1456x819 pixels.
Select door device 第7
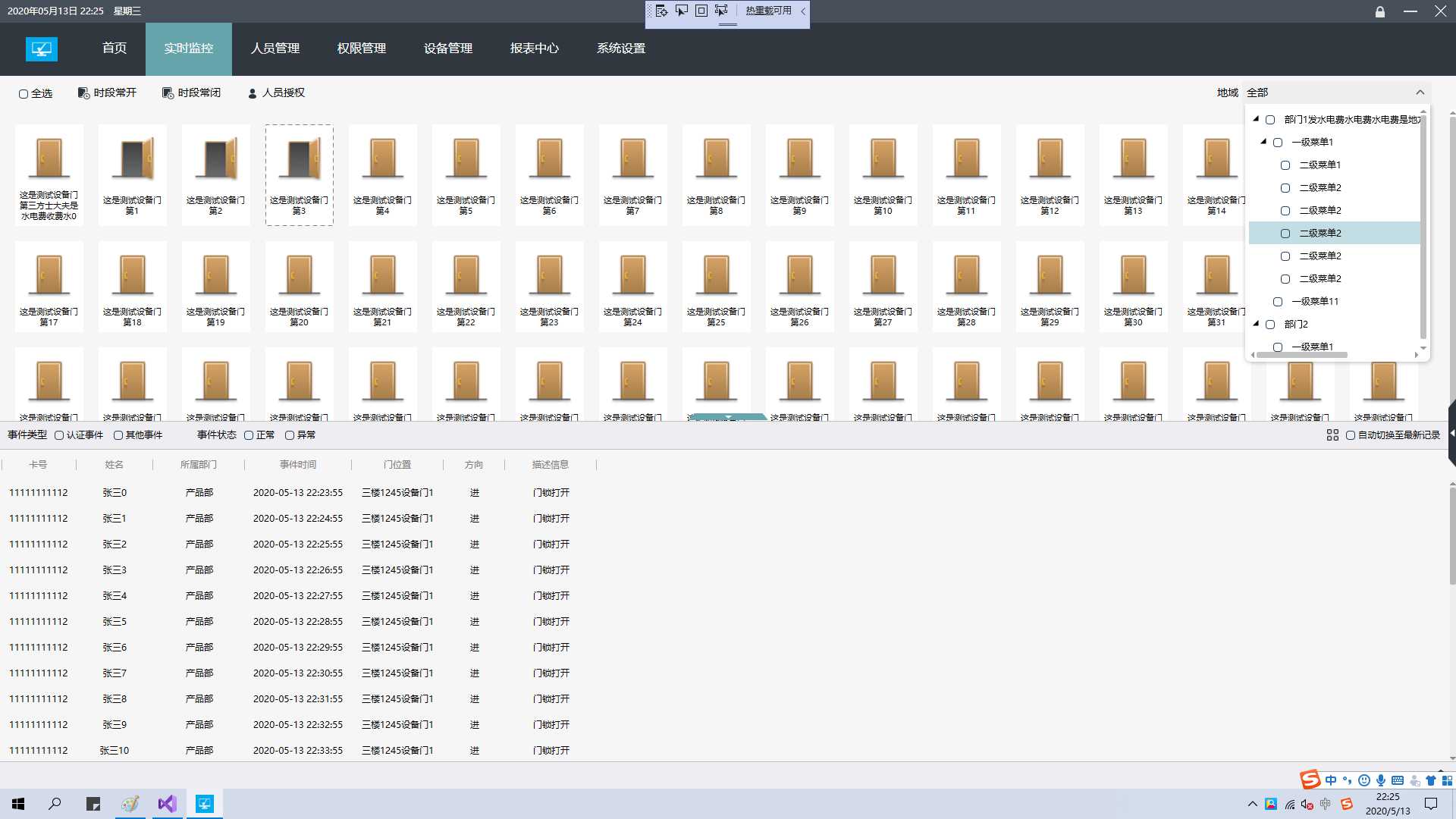coord(633,175)
